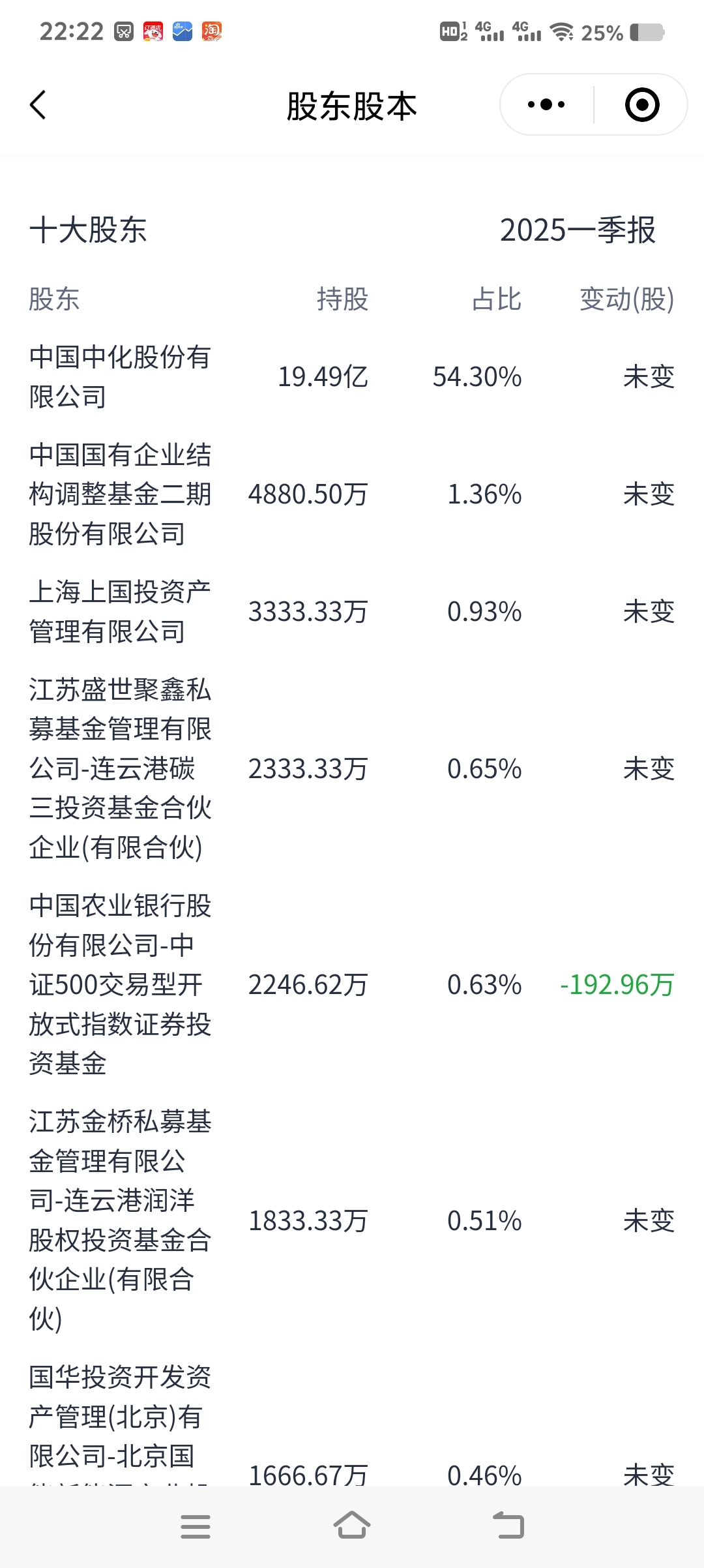Viewport: 704px width, 1568px height.
Task: Tap the battery indicator icon
Action: tap(647, 32)
